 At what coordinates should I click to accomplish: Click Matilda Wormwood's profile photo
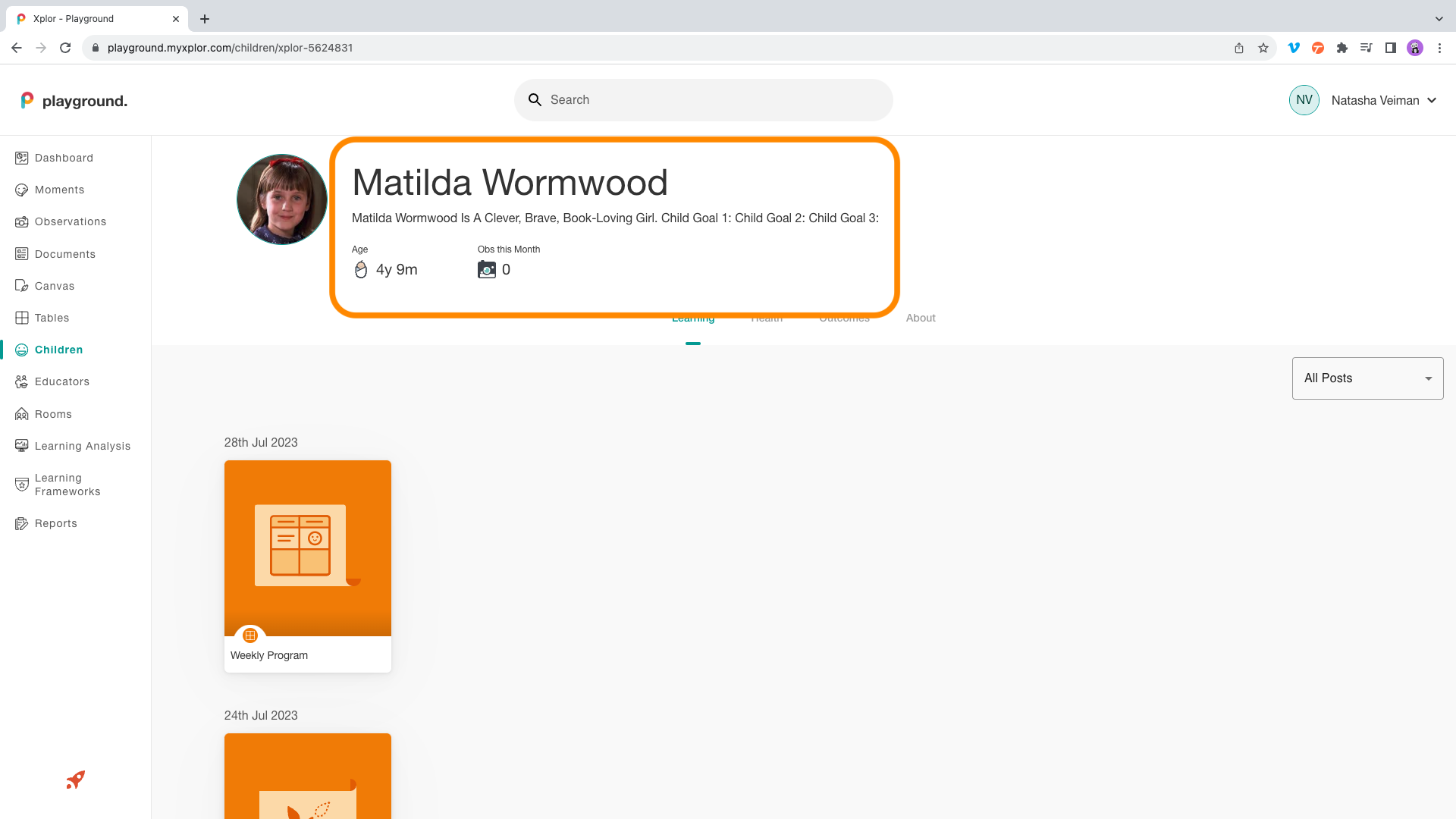click(282, 199)
